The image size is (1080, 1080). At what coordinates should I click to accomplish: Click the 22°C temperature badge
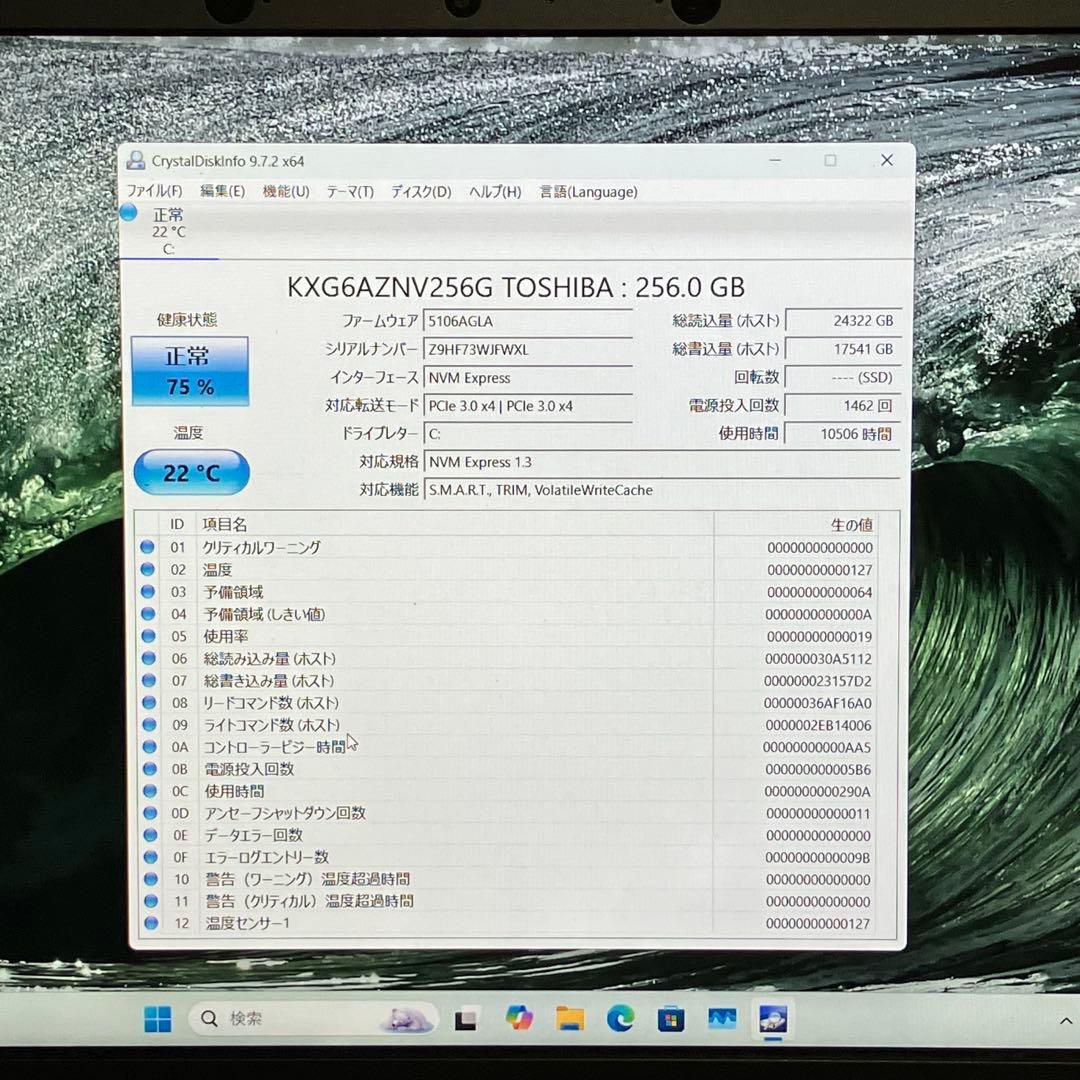pyautogui.click(x=190, y=472)
